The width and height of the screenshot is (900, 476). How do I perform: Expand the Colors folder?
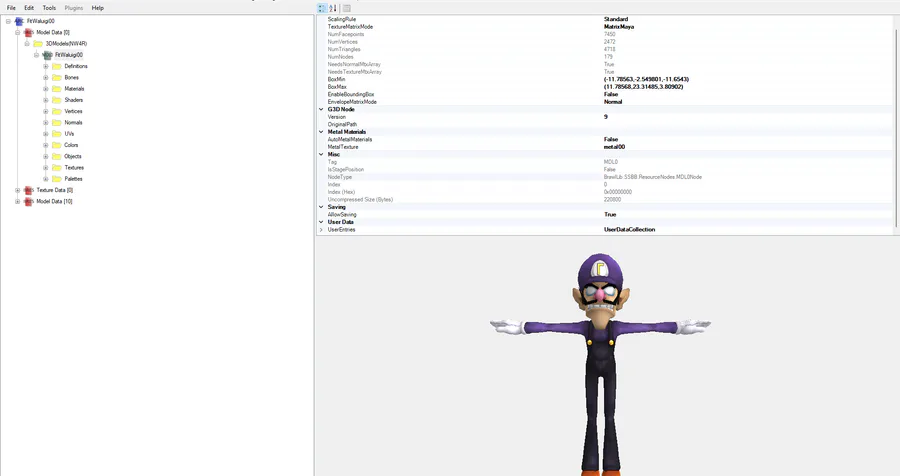46,145
